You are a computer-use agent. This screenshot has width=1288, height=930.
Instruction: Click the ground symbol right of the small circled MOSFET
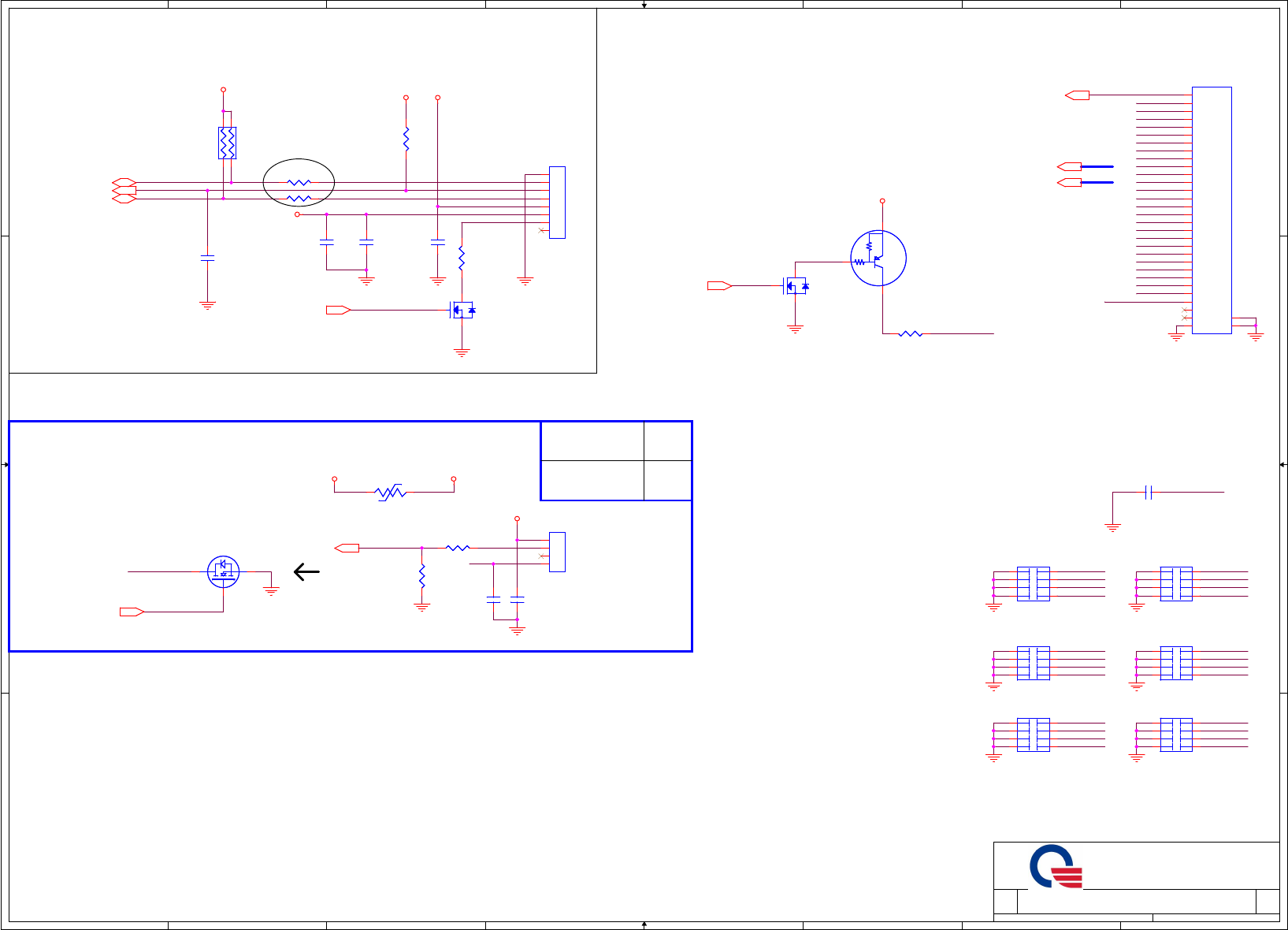(271, 590)
